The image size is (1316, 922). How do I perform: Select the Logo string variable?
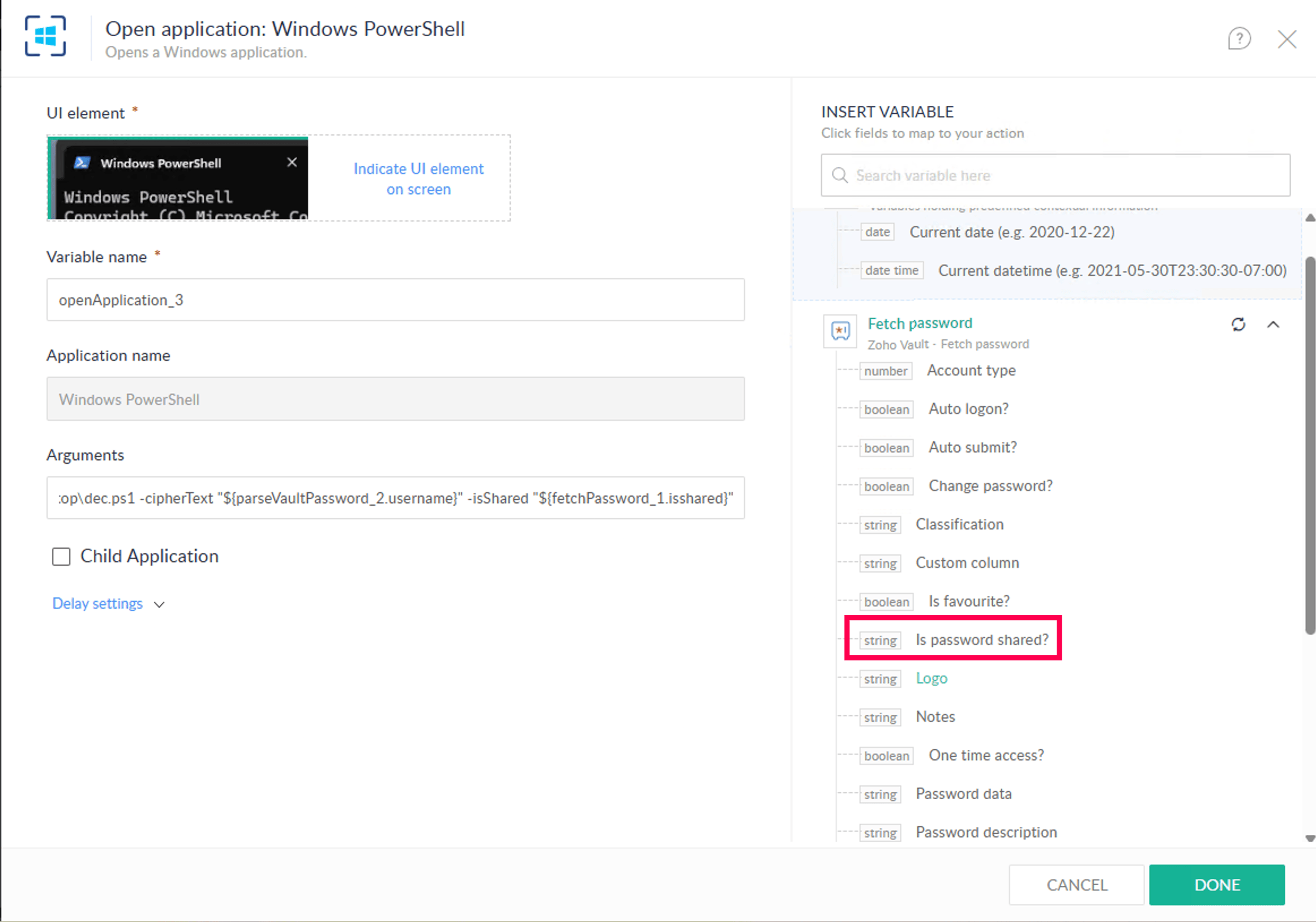point(932,678)
